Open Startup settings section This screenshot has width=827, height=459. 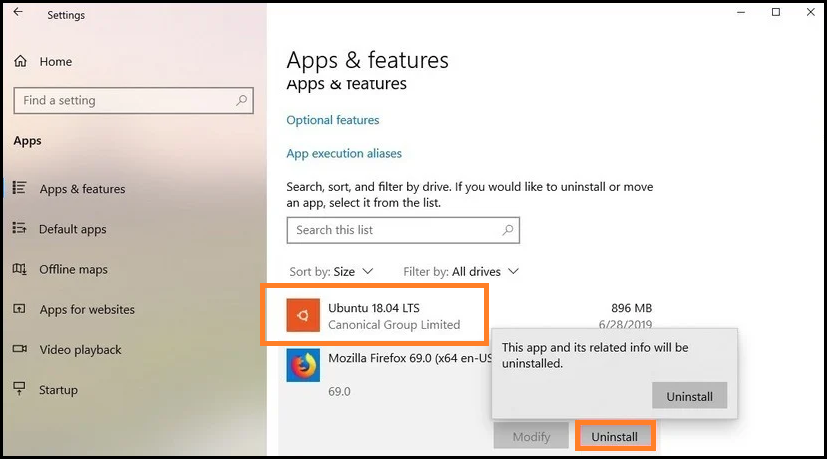(58, 390)
